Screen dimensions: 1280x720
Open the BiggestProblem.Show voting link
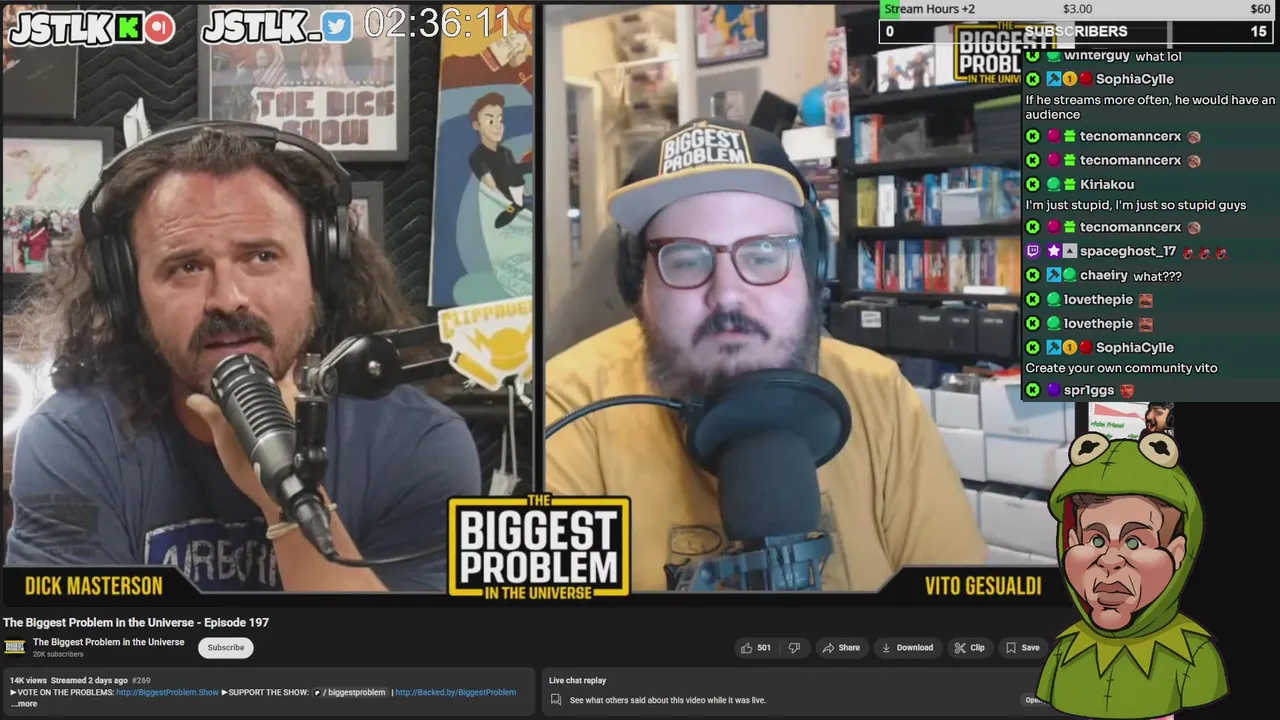click(x=167, y=692)
